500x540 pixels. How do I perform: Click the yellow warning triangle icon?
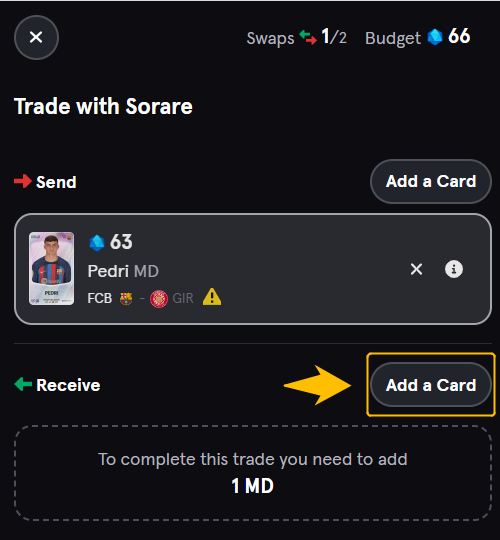(212, 297)
